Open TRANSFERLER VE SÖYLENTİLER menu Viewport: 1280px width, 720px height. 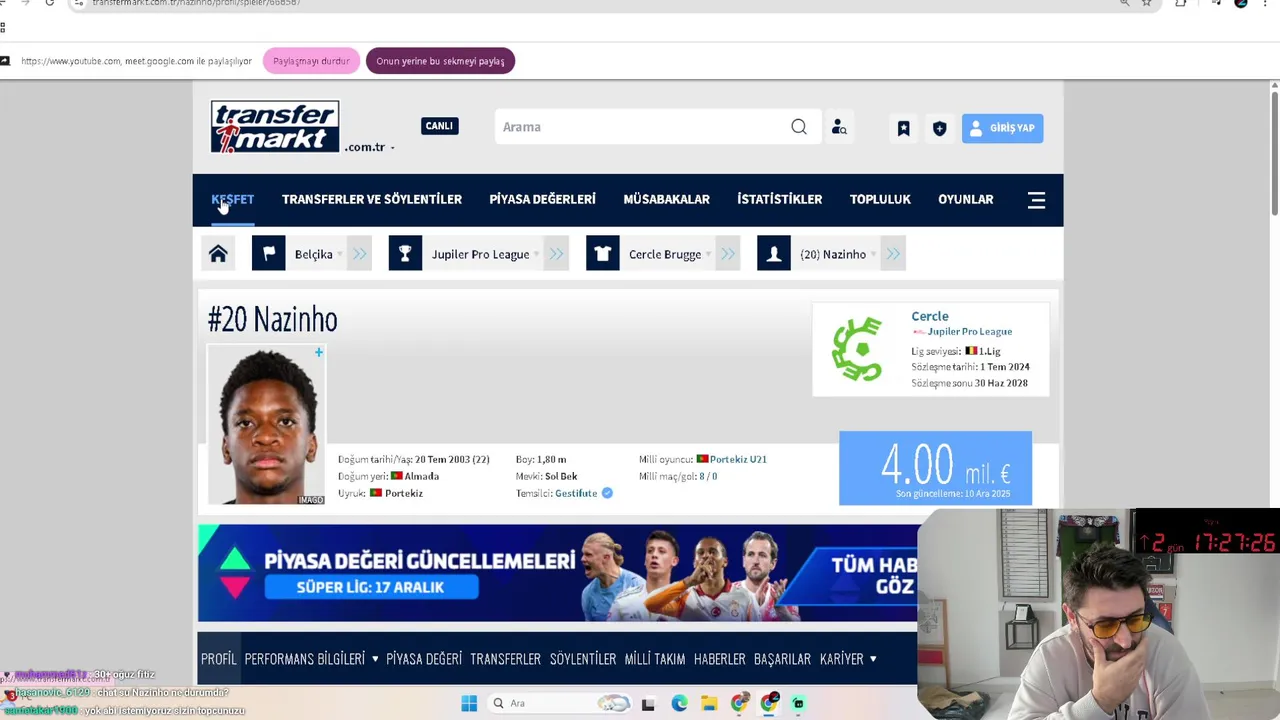coord(372,199)
